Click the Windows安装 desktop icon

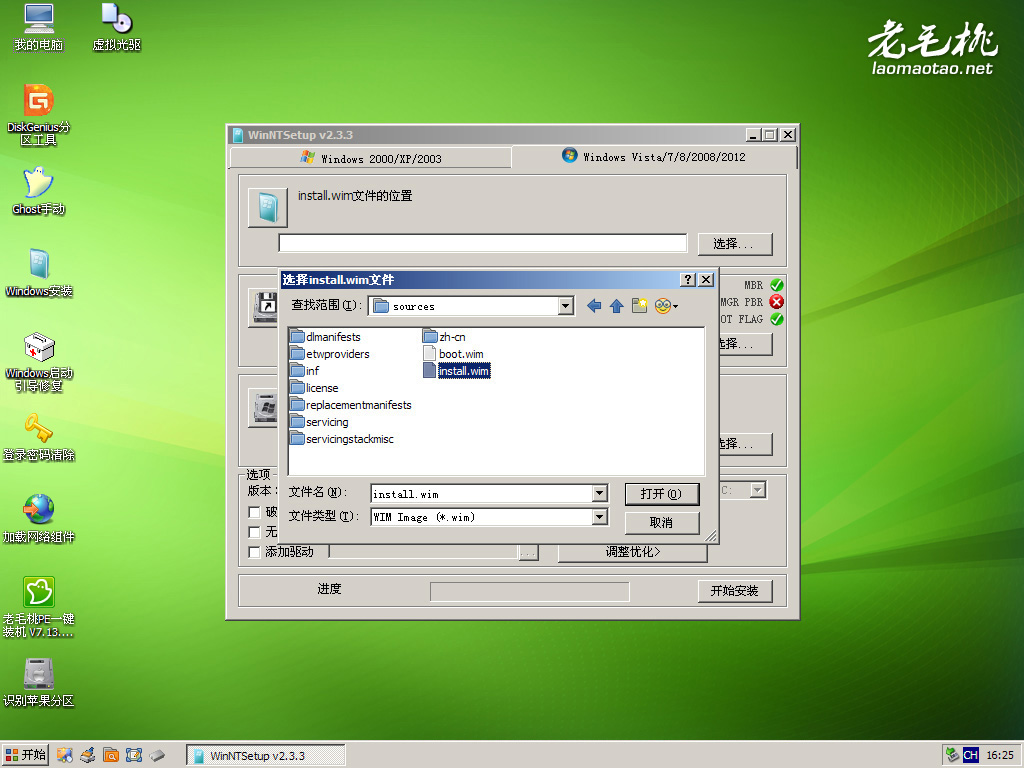pos(39,273)
